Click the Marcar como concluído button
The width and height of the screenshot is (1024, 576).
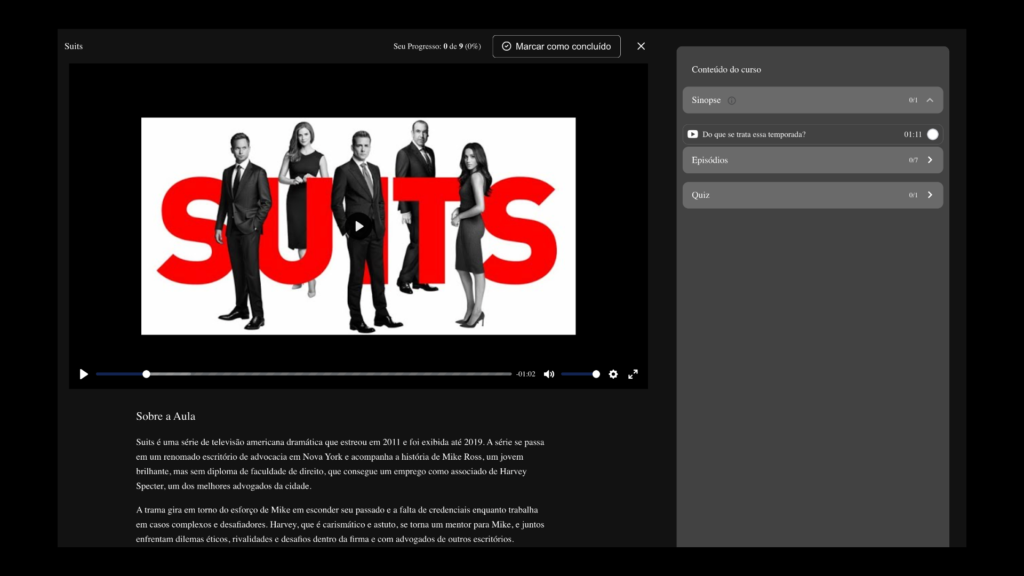tap(556, 46)
